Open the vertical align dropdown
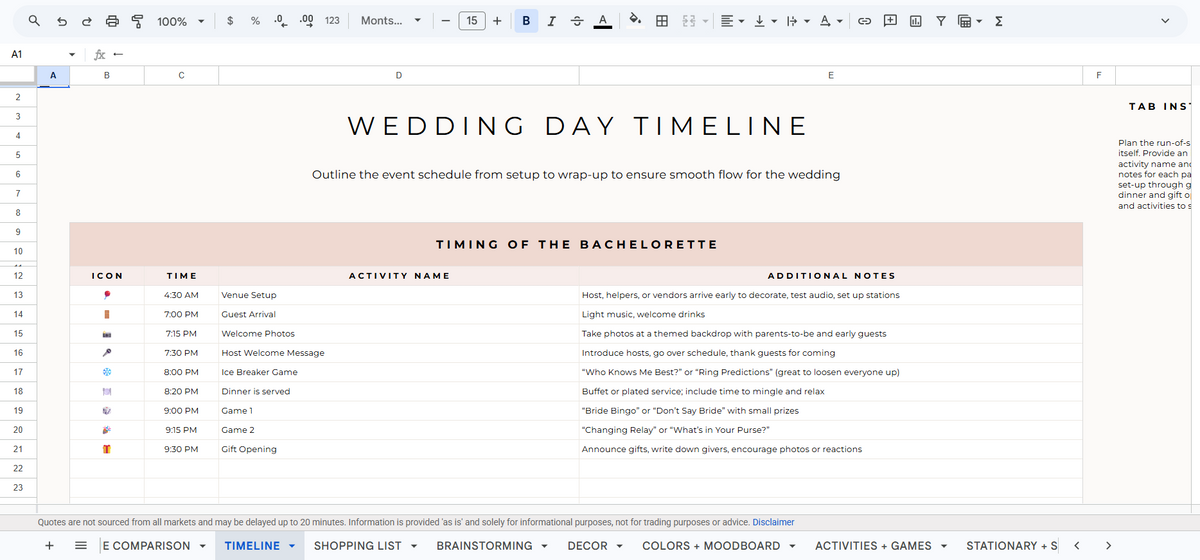 tap(766, 20)
